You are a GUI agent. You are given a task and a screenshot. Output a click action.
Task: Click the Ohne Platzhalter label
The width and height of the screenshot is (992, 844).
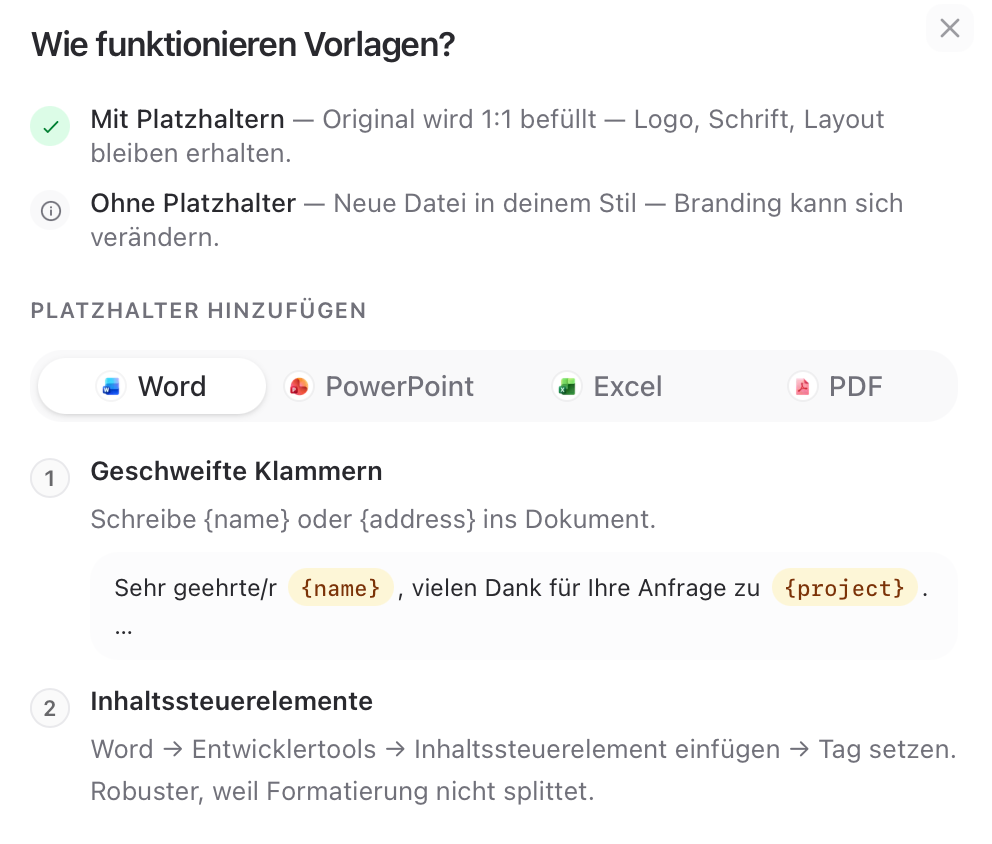(194, 203)
